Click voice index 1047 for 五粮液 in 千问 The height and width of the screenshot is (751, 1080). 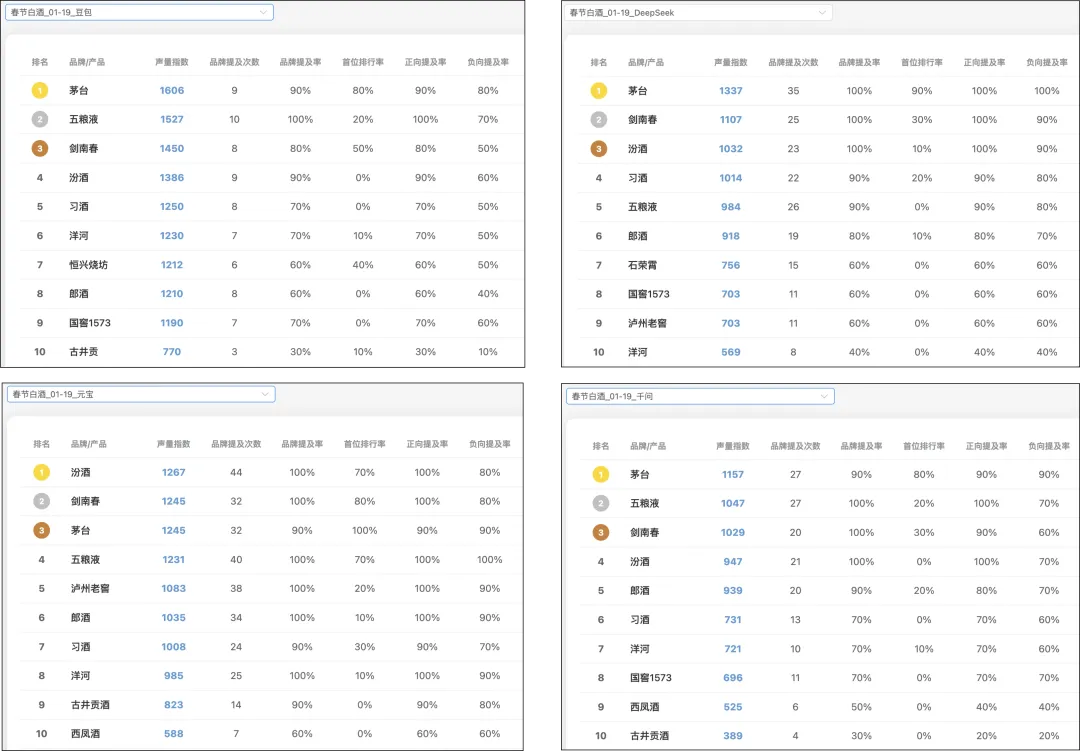point(733,504)
